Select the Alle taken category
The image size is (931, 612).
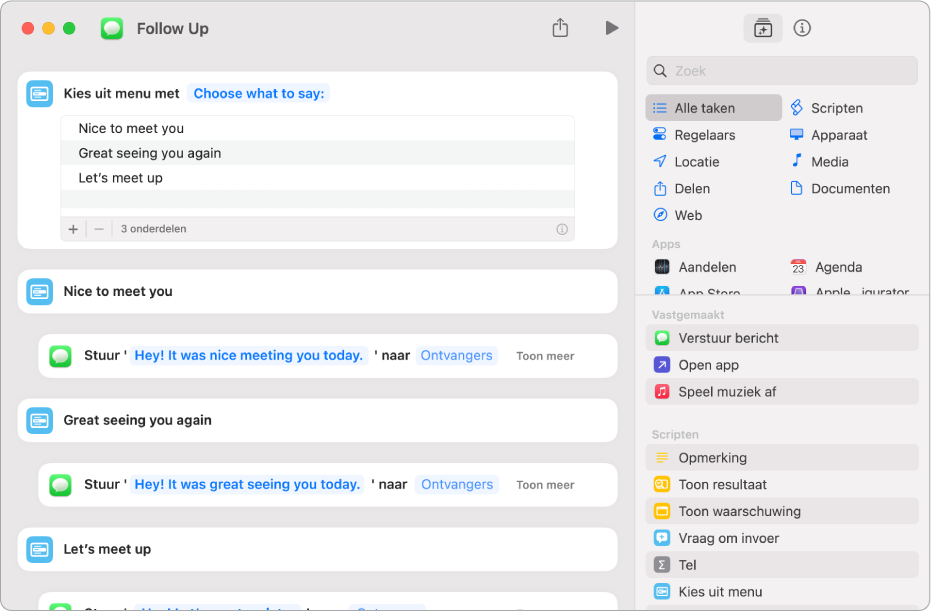point(704,108)
